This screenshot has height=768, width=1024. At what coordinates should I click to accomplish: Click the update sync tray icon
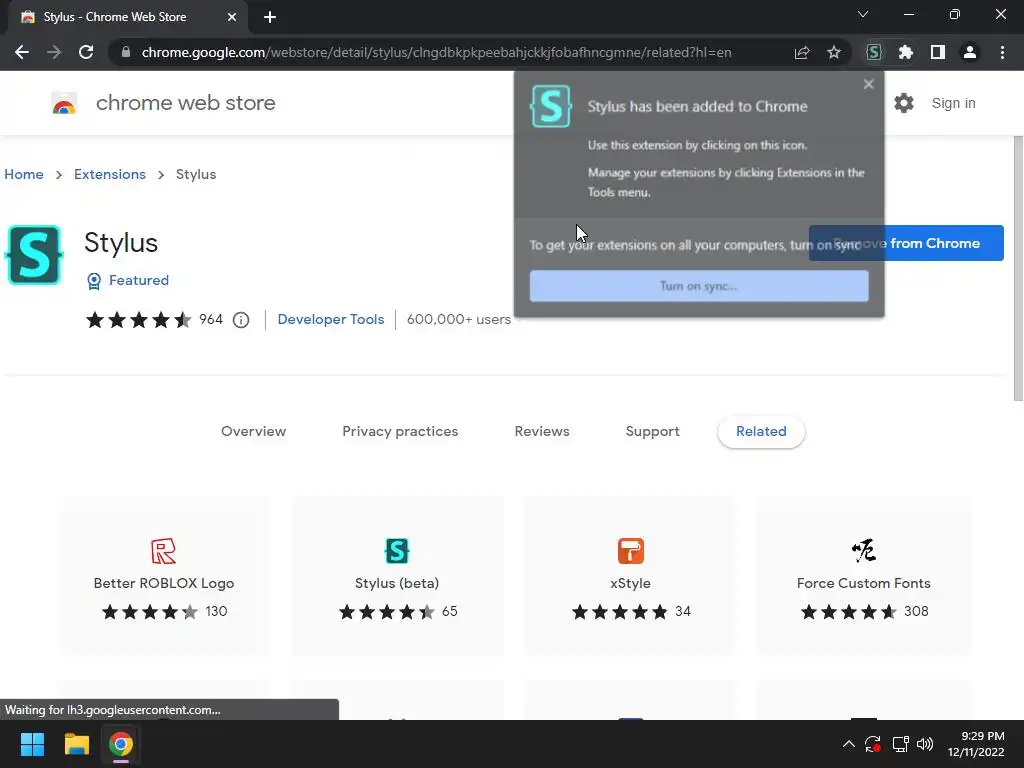(873, 744)
